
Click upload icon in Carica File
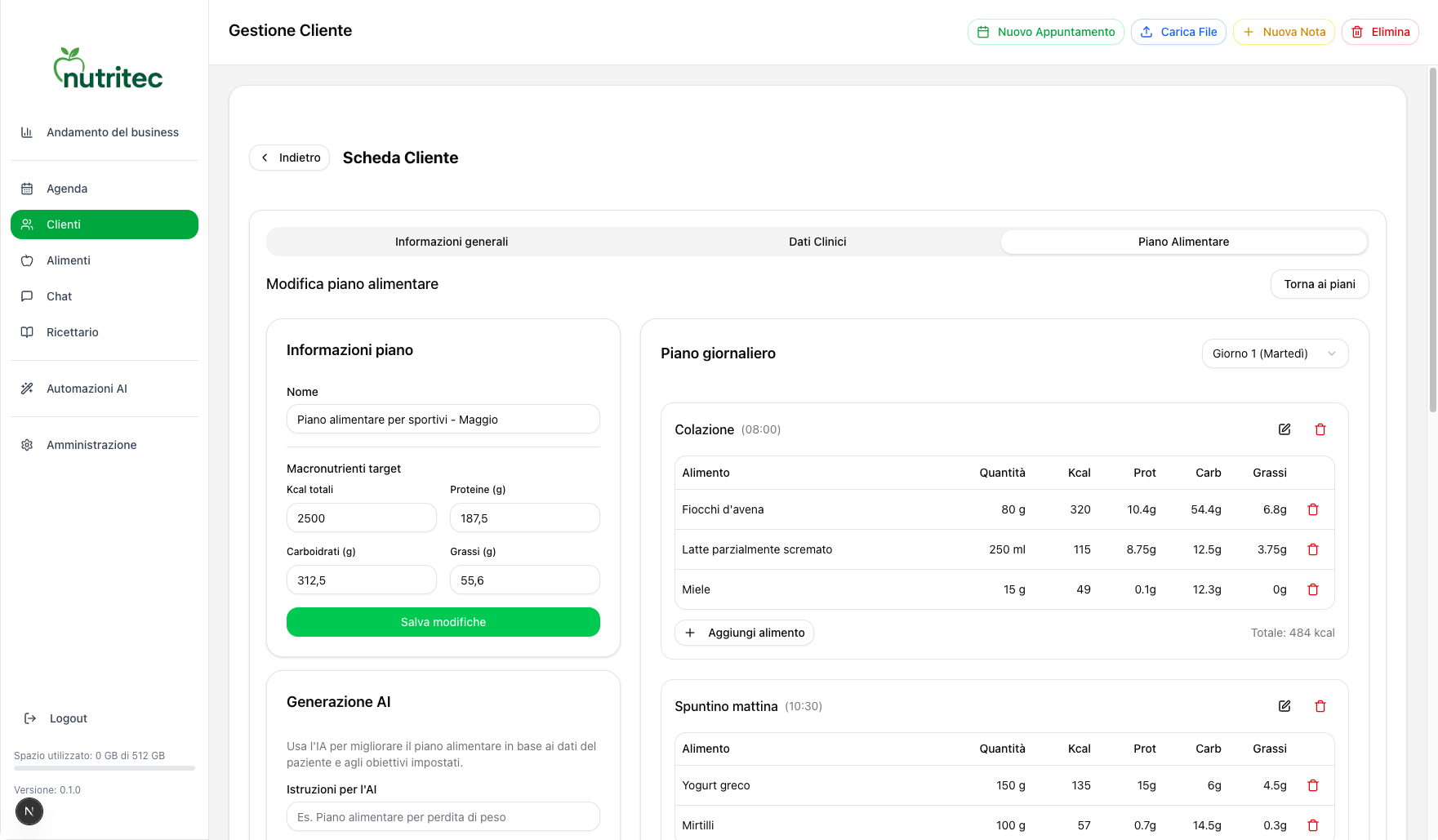[x=1146, y=32]
